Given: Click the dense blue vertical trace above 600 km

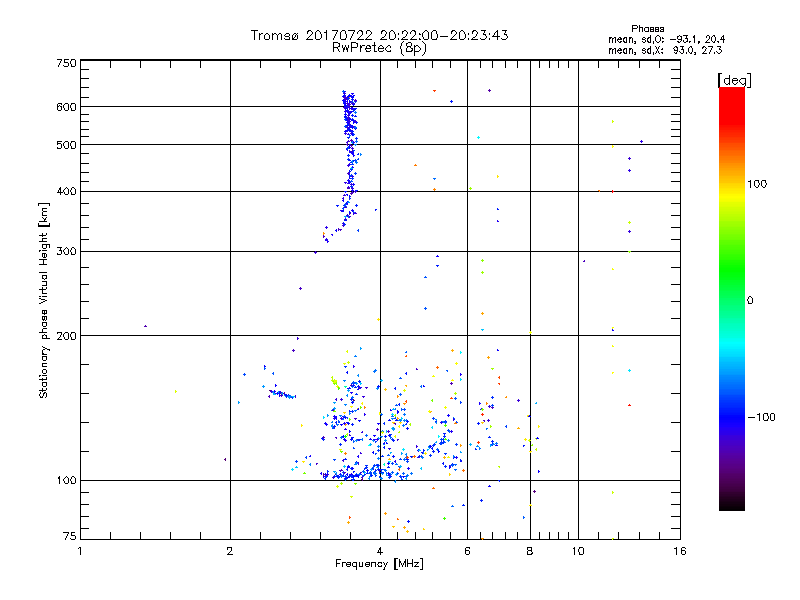Looking at the screenshot, I should (x=349, y=98).
